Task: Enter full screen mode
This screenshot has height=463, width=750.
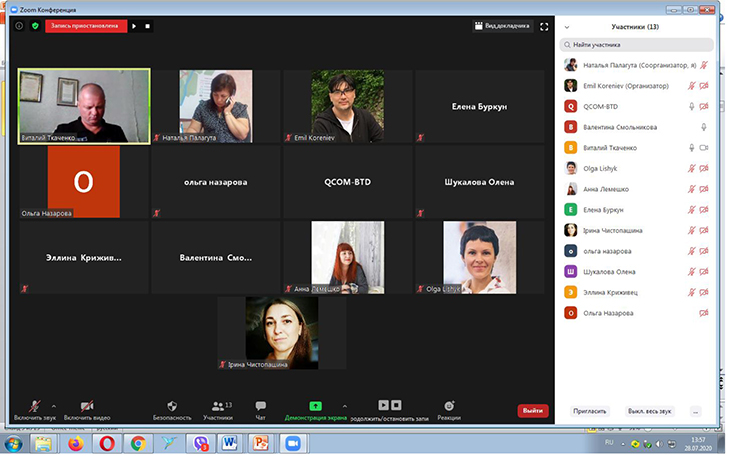Action: pos(544,27)
